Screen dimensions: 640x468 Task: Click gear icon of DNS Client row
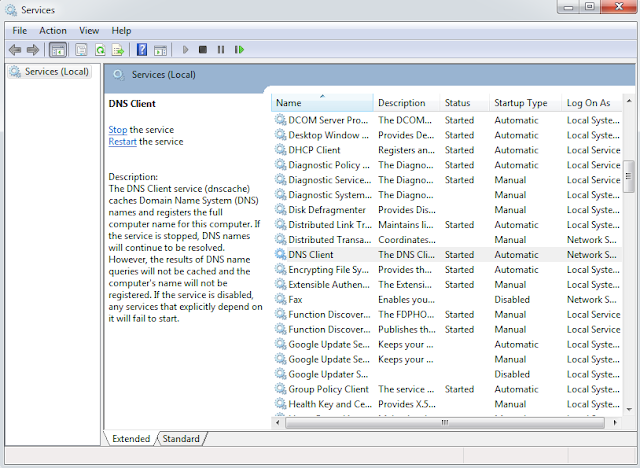click(280, 254)
